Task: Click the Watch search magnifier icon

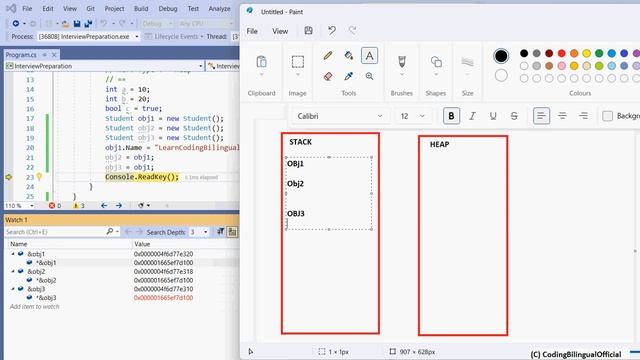Action: click(x=110, y=232)
